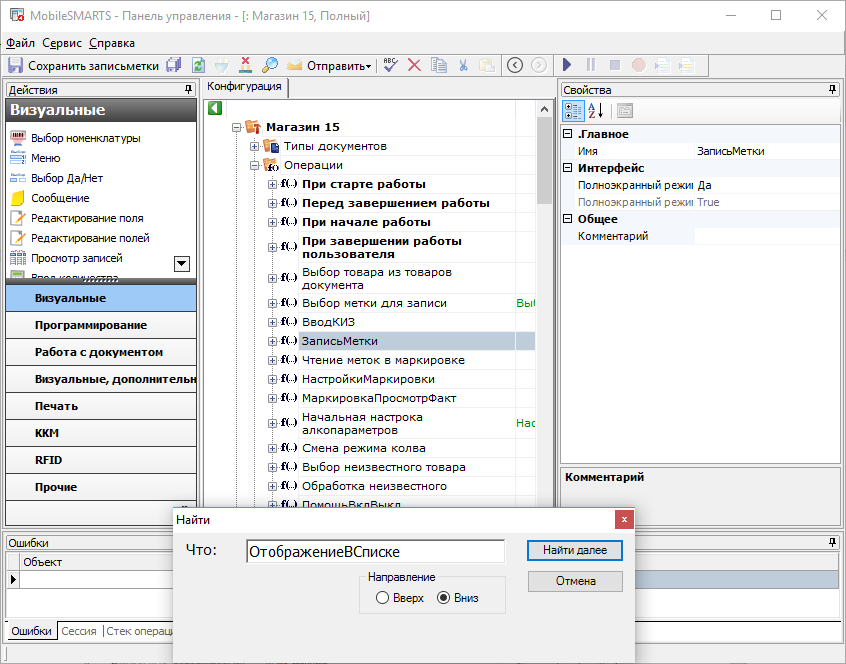Open the Печать actions group
This screenshot has height=664, width=846.
pos(101,406)
